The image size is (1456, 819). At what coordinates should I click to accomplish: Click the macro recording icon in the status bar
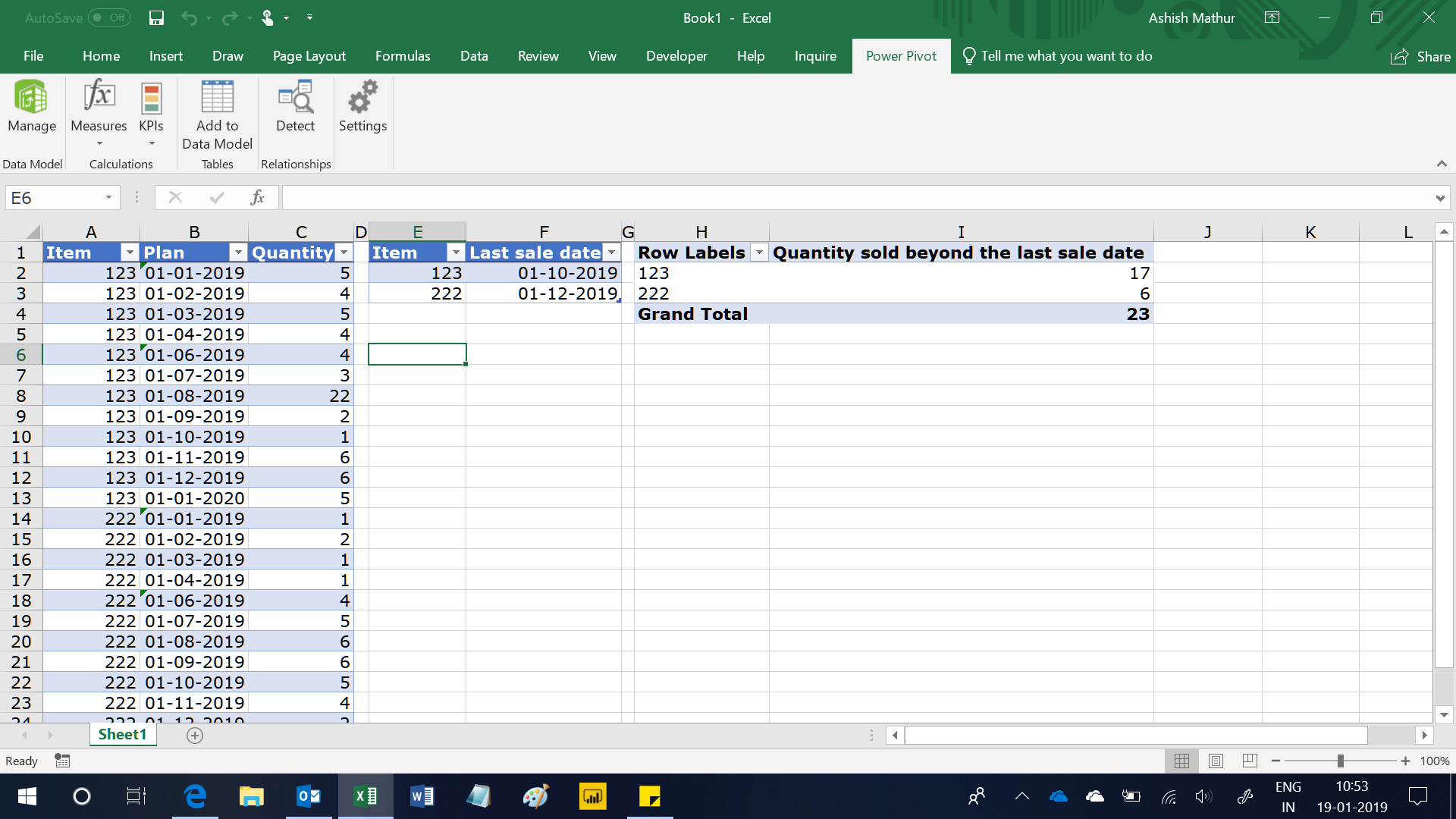(x=62, y=761)
